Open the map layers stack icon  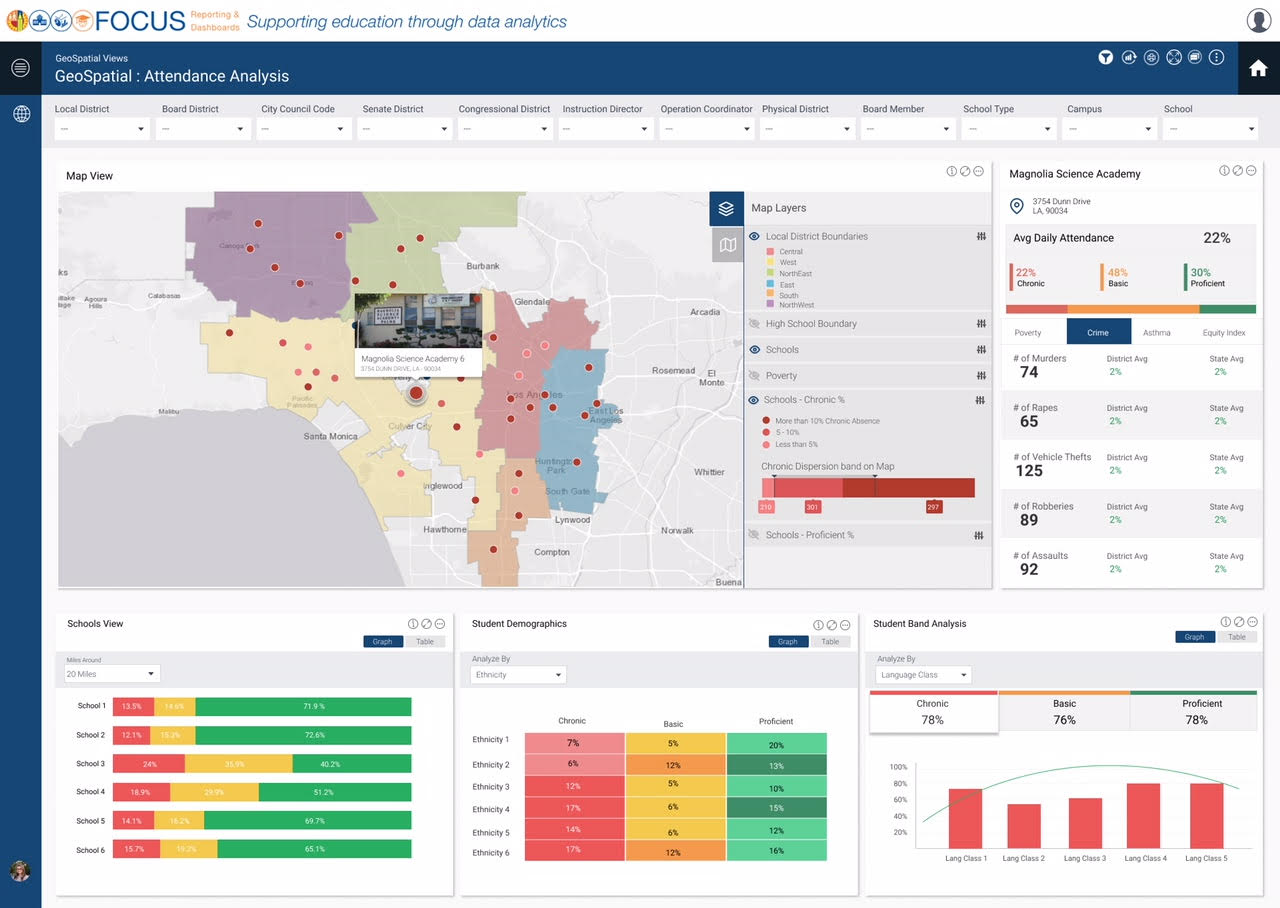pos(727,208)
